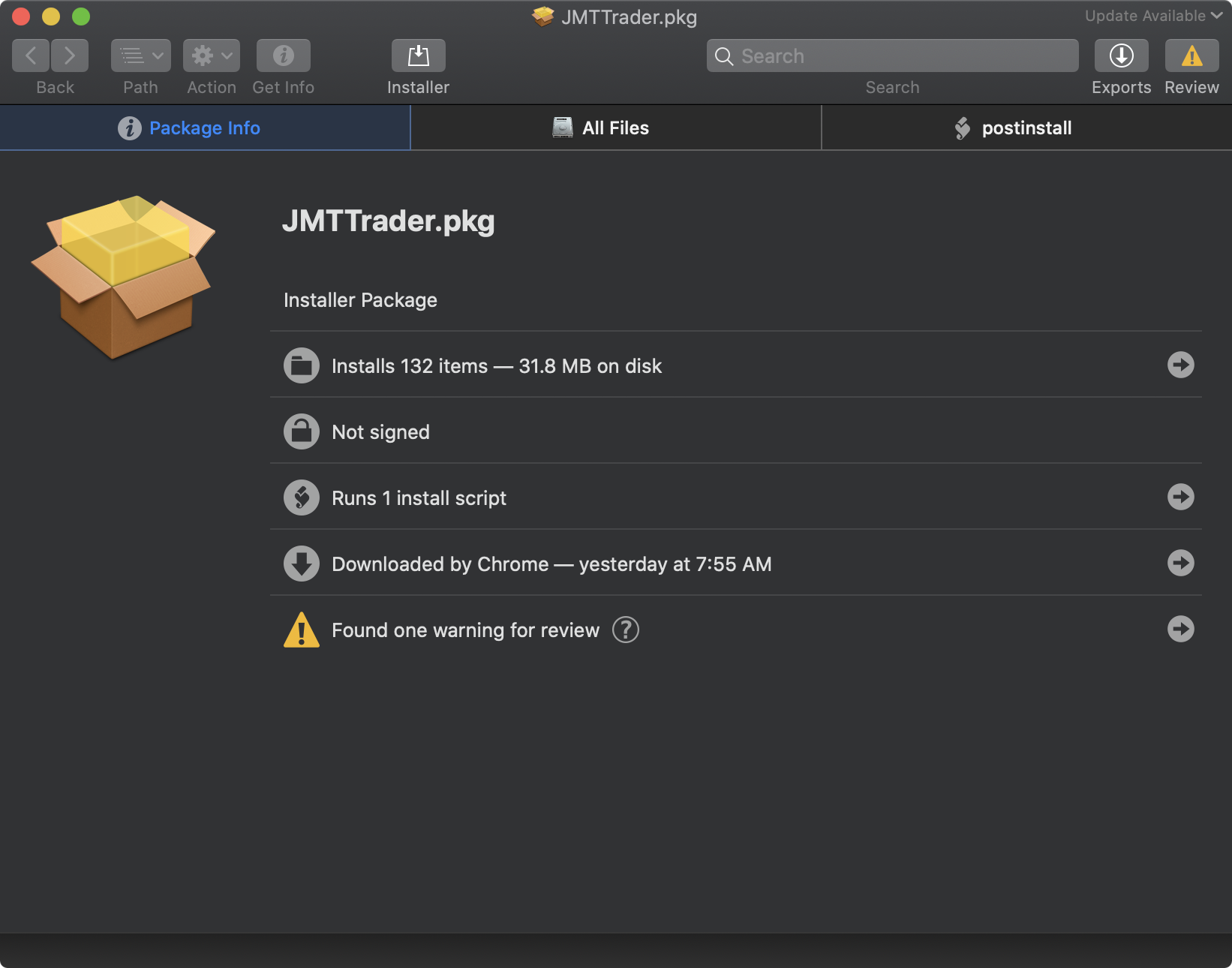Click the download icon beside Downloaded by Chrome

[302, 564]
